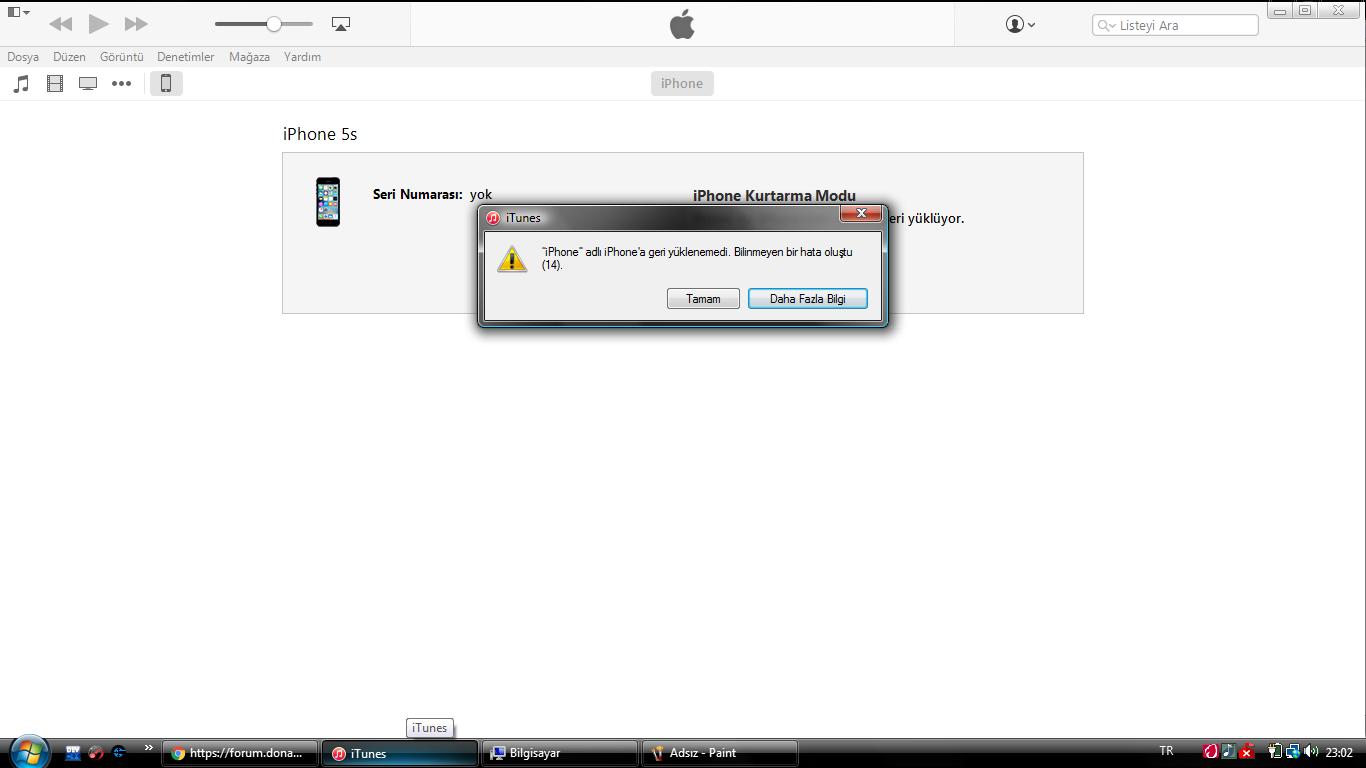Click the blue round quick launch icon
This screenshot has height=768, width=1366.
tap(119, 753)
